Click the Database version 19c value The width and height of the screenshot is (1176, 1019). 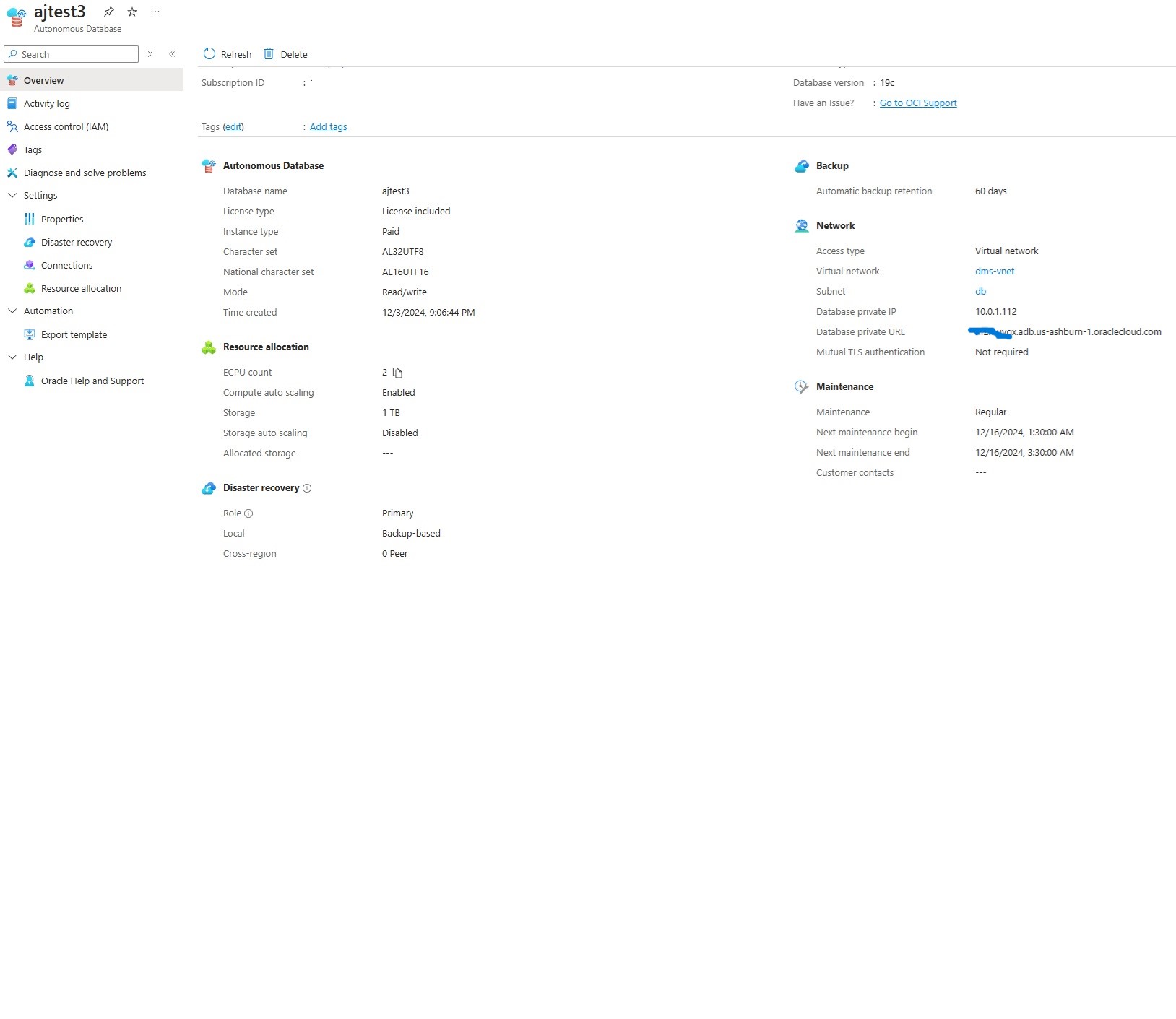tap(887, 83)
